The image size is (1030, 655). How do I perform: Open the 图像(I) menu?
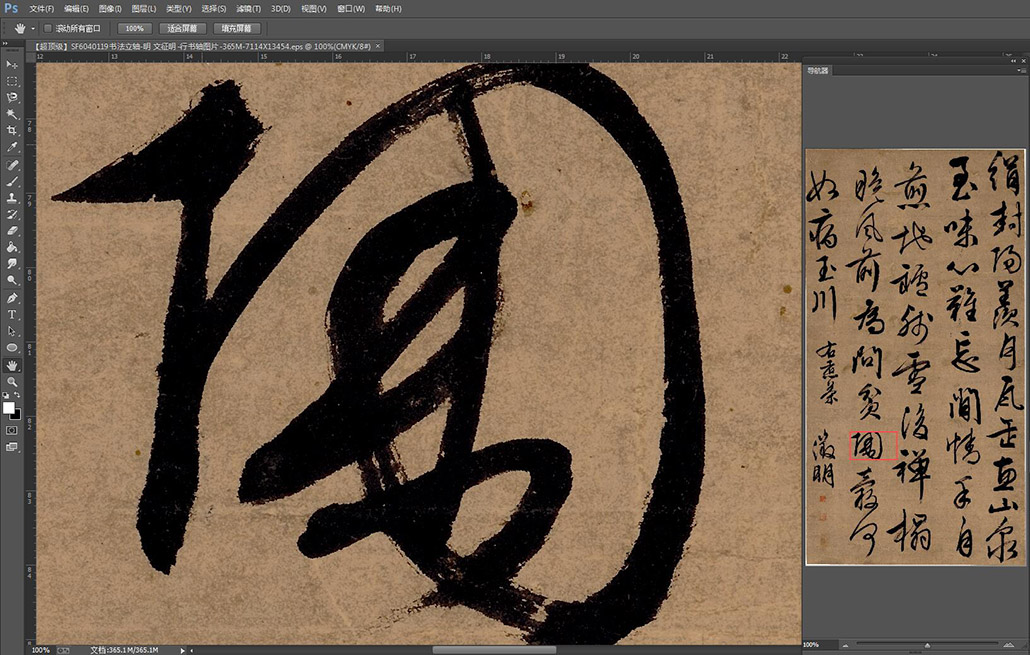tap(110, 9)
